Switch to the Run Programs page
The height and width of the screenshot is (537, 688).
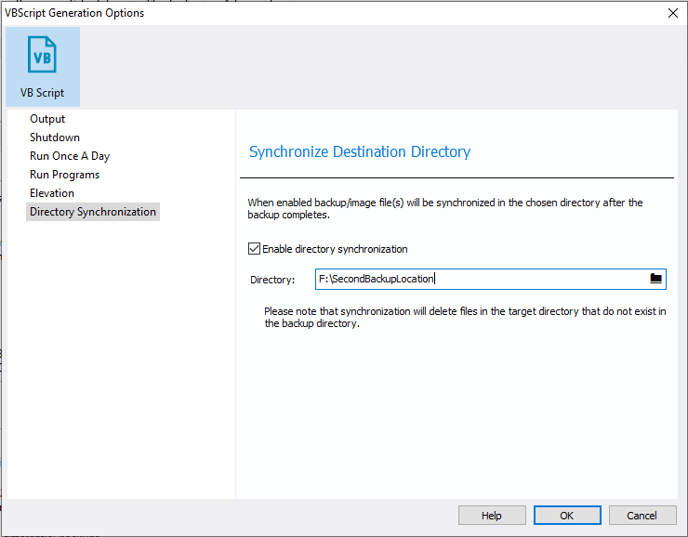tap(64, 174)
